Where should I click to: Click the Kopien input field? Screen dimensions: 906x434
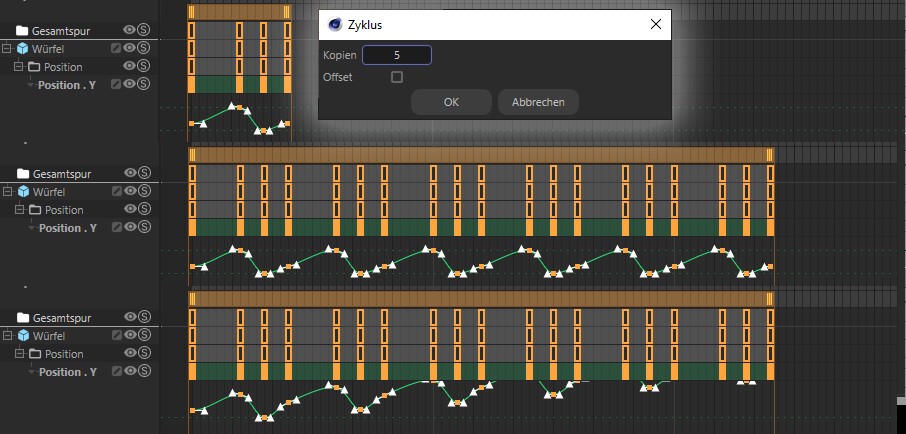pyautogui.click(x=397, y=55)
